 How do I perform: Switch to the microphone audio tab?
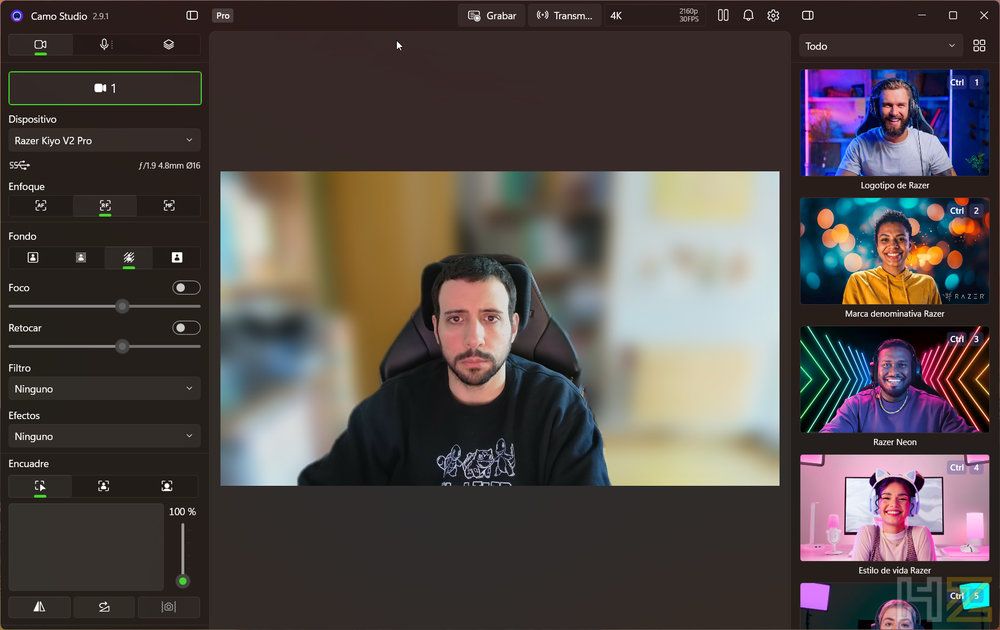point(105,45)
